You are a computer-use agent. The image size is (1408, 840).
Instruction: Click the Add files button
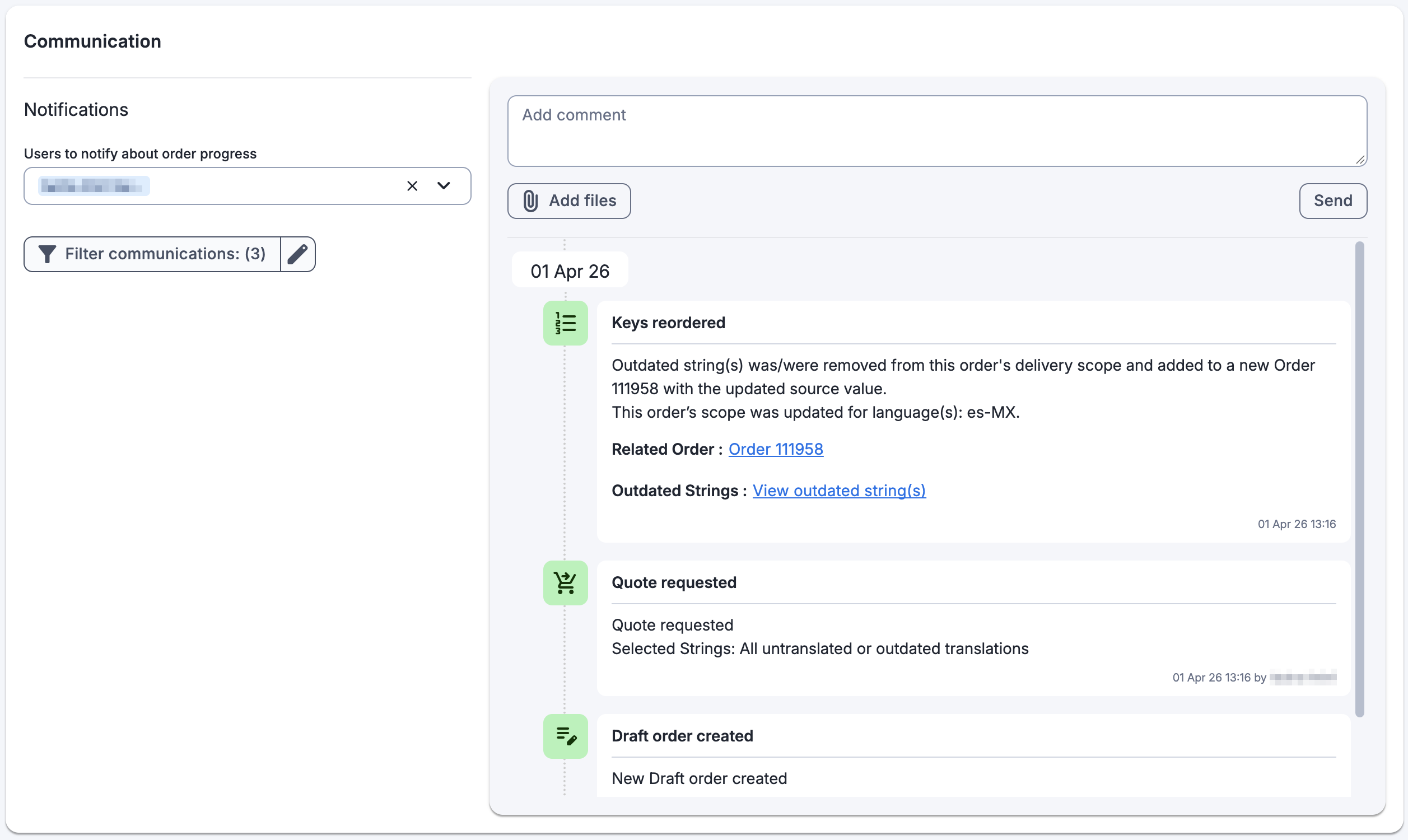click(x=569, y=201)
